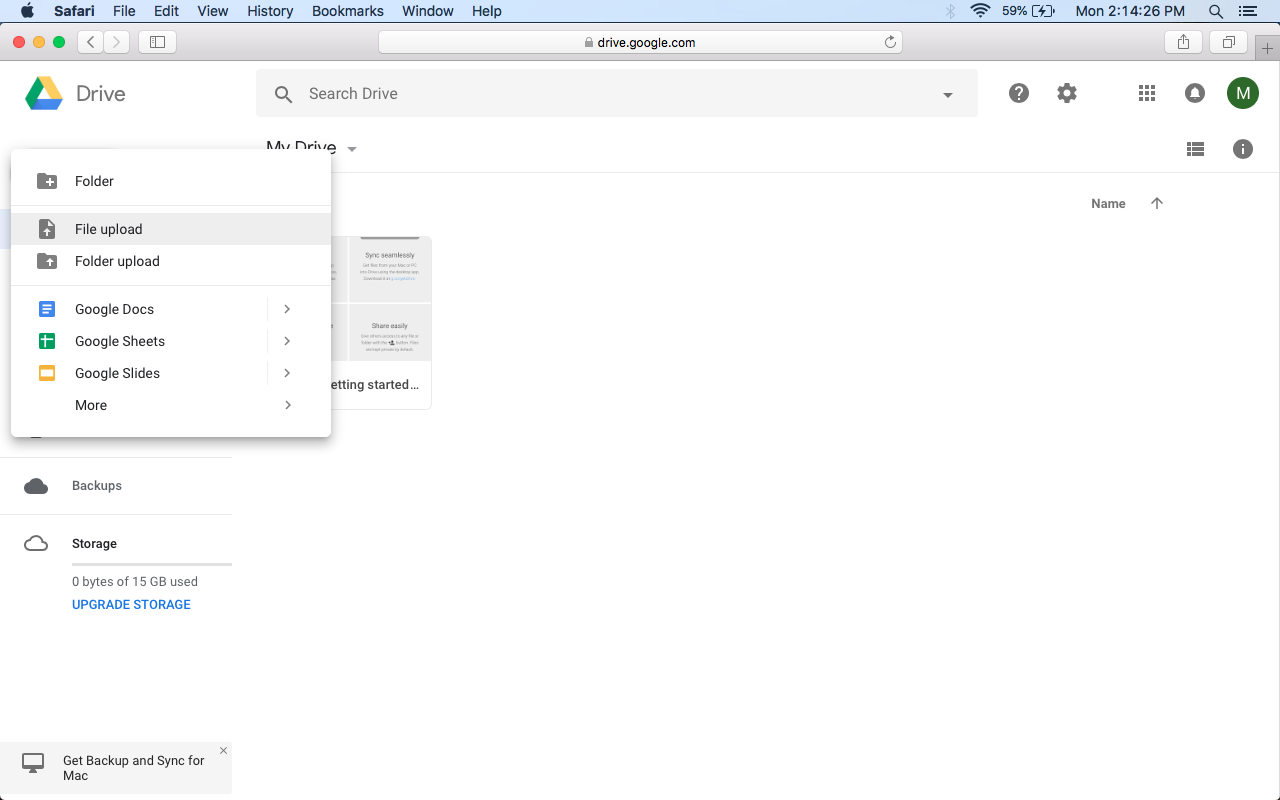
Task: Open Drive settings gear icon
Action: coord(1067,93)
